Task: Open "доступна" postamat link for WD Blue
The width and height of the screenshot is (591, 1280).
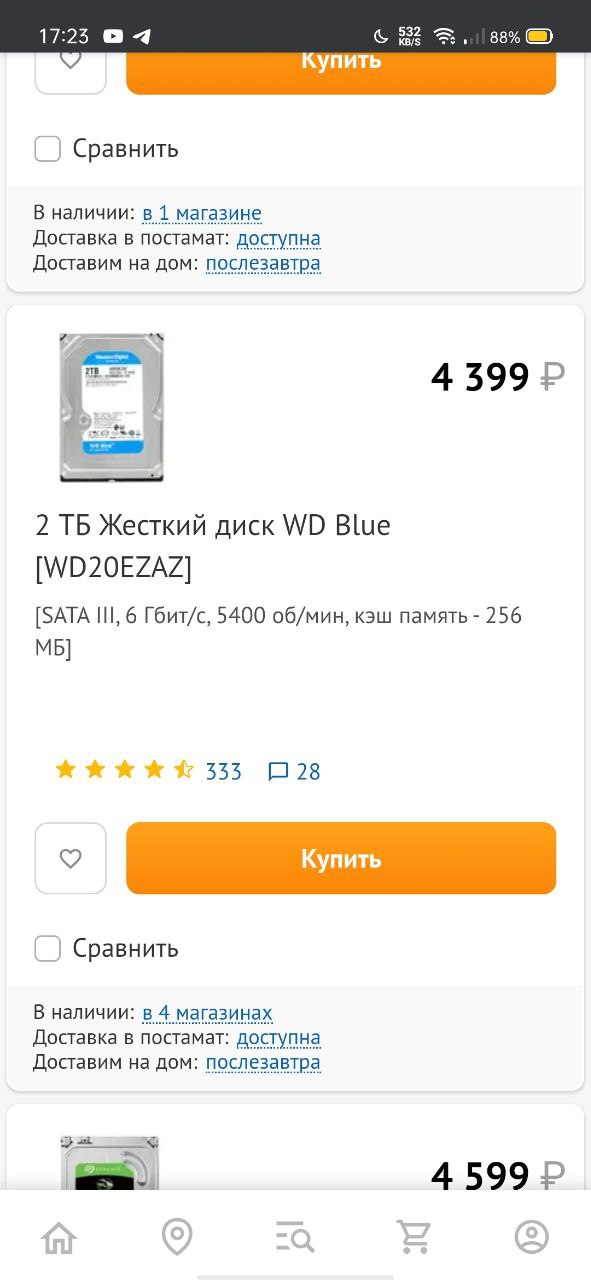Action: point(279,1038)
